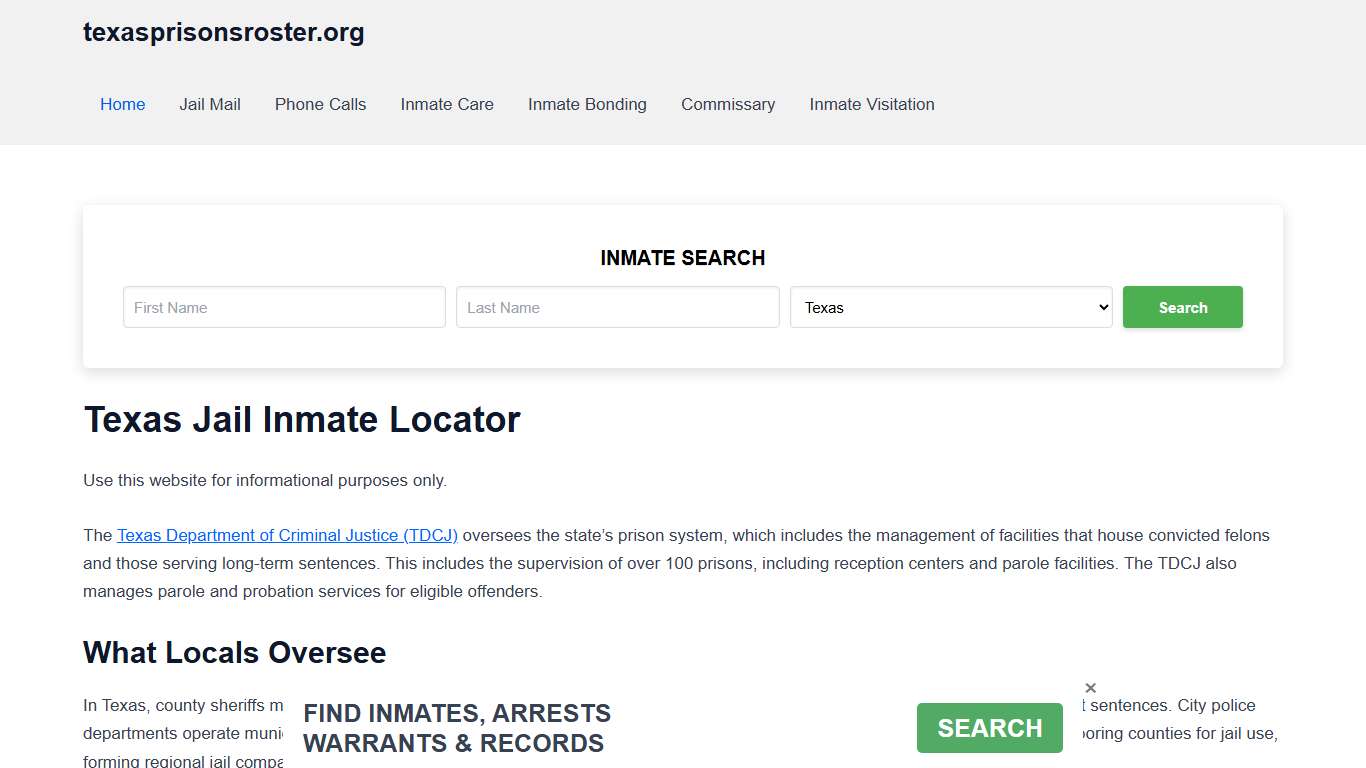1366x768 pixels.
Task: Open the Texas Department of Criminal Justice link
Action: click(x=287, y=535)
